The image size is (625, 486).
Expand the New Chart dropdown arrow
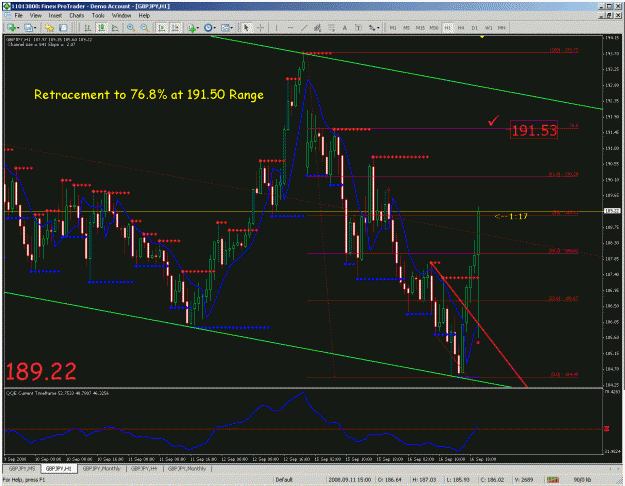(18, 28)
